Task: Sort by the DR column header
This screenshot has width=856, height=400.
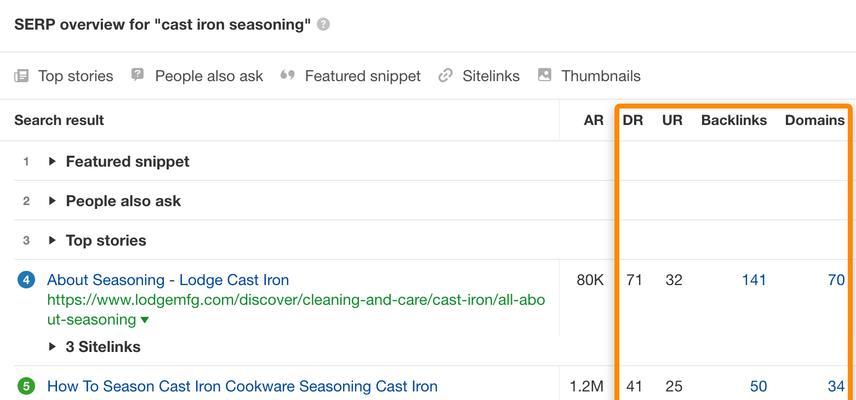Action: point(633,120)
